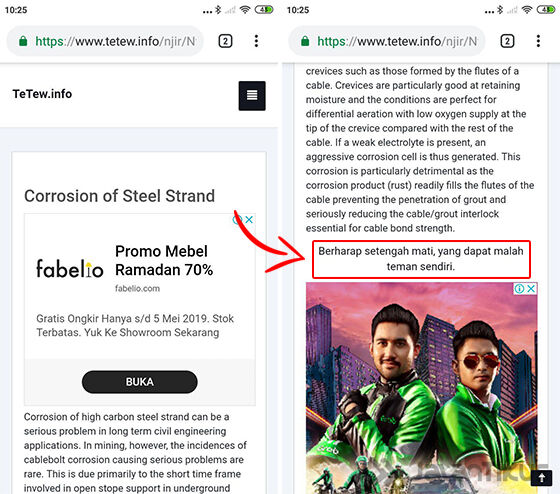
Task: Click the green padlock in left address bar
Action: pyautogui.click(x=23, y=41)
